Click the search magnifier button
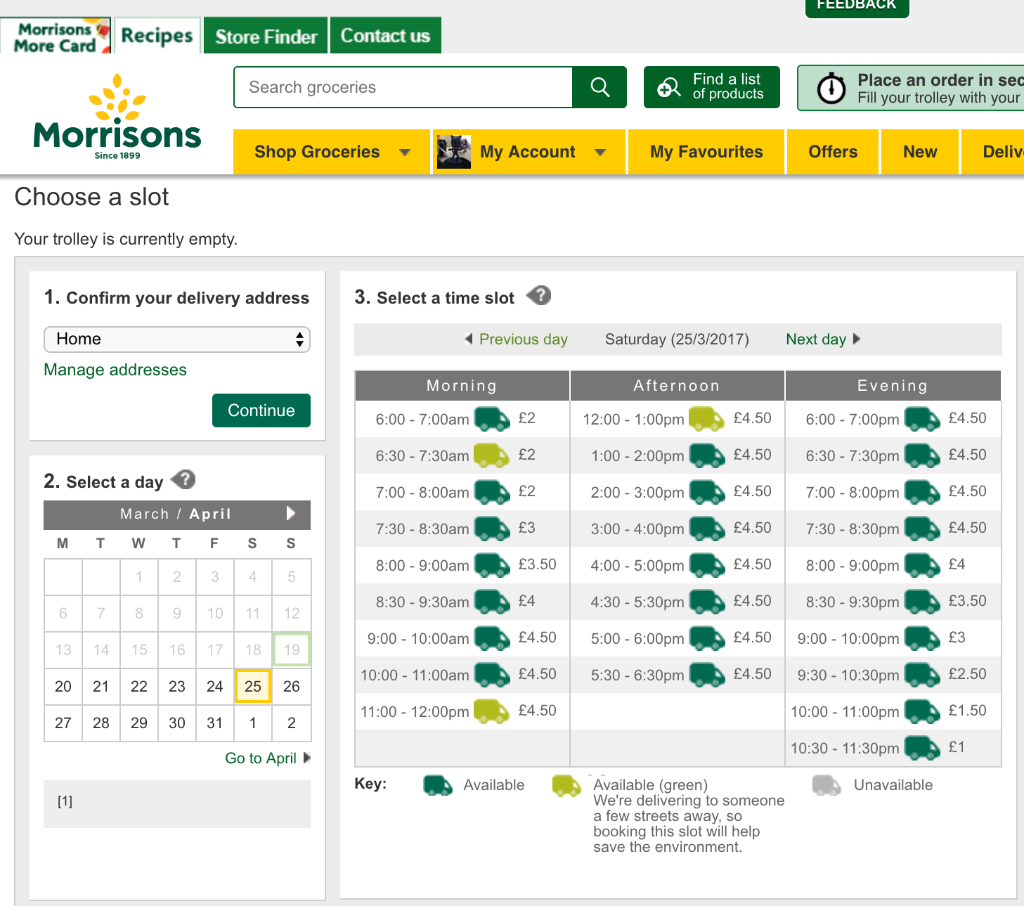Viewport: 1024px width, 906px height. pyautogui.click(x=600, y=87)
